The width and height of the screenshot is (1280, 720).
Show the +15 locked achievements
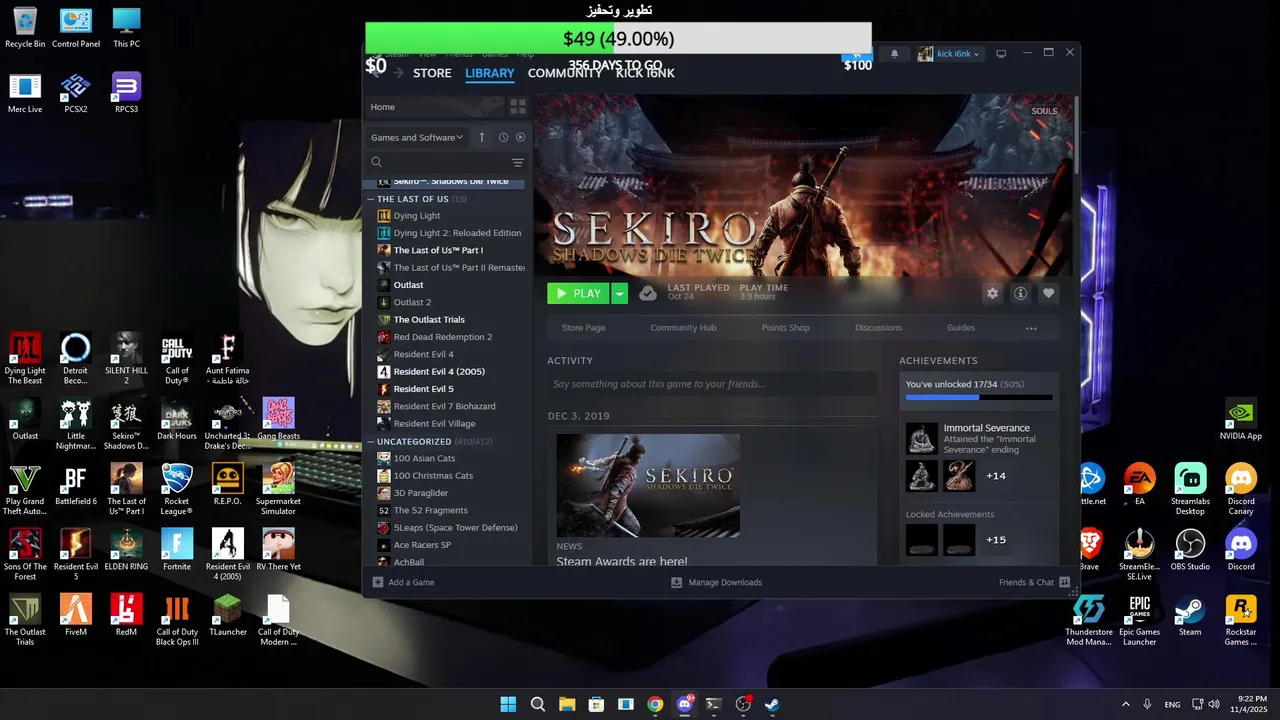[x=996, y=540]
